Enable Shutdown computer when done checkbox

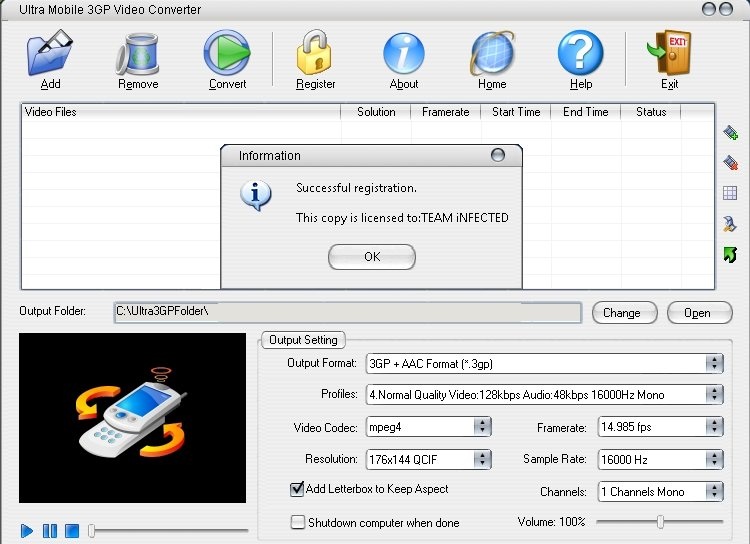coord(298,522)
